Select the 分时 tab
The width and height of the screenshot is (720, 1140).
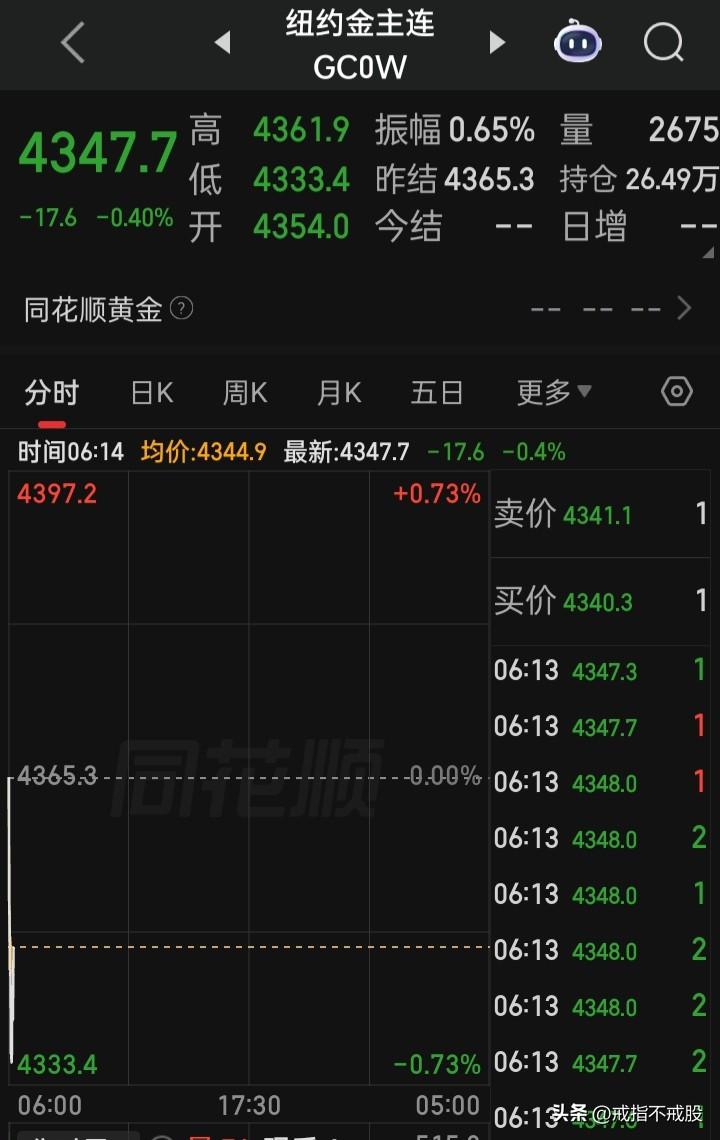point(52,393)
